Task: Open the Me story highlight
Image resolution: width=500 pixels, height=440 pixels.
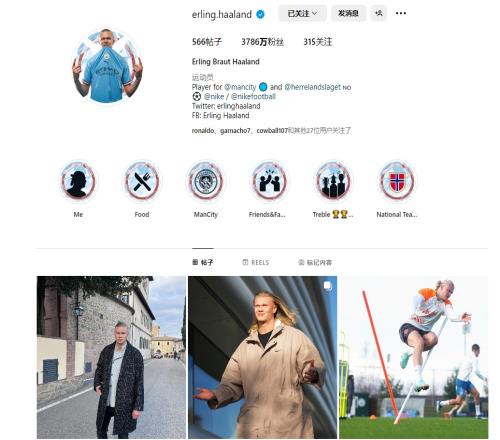Action: (78, 181)
